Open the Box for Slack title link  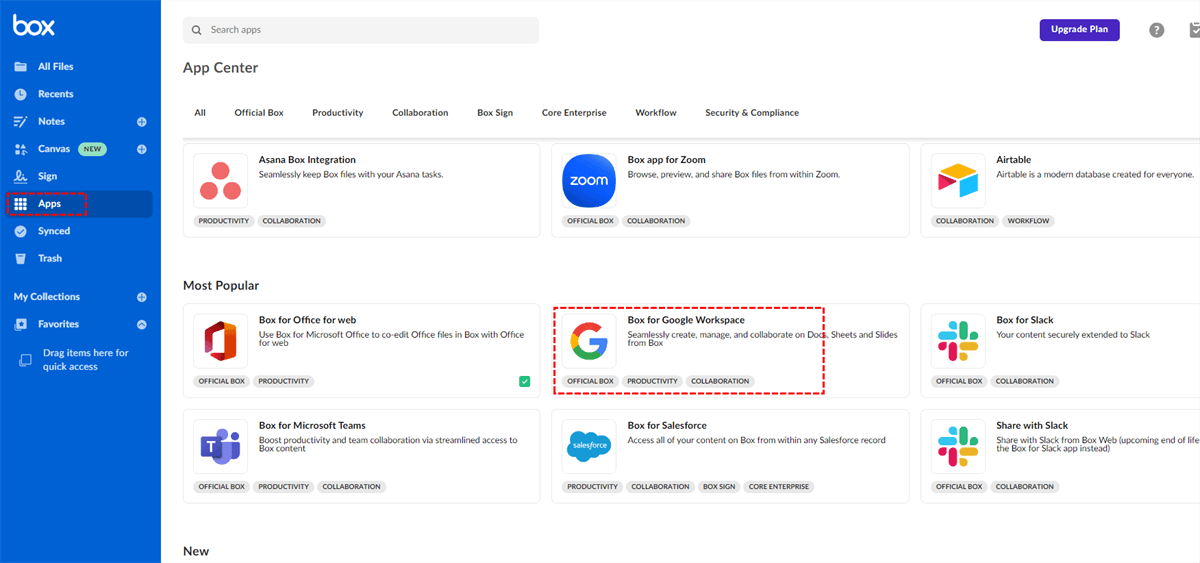(x=1024, y=320)
